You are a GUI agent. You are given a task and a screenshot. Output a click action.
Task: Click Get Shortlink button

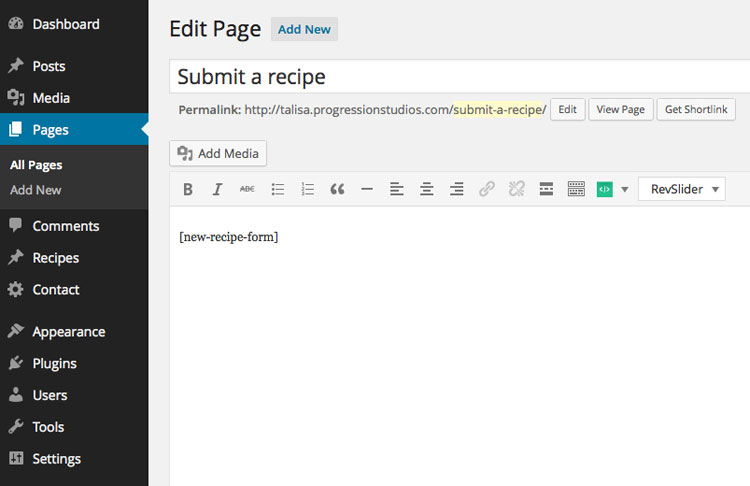[696, 110]
